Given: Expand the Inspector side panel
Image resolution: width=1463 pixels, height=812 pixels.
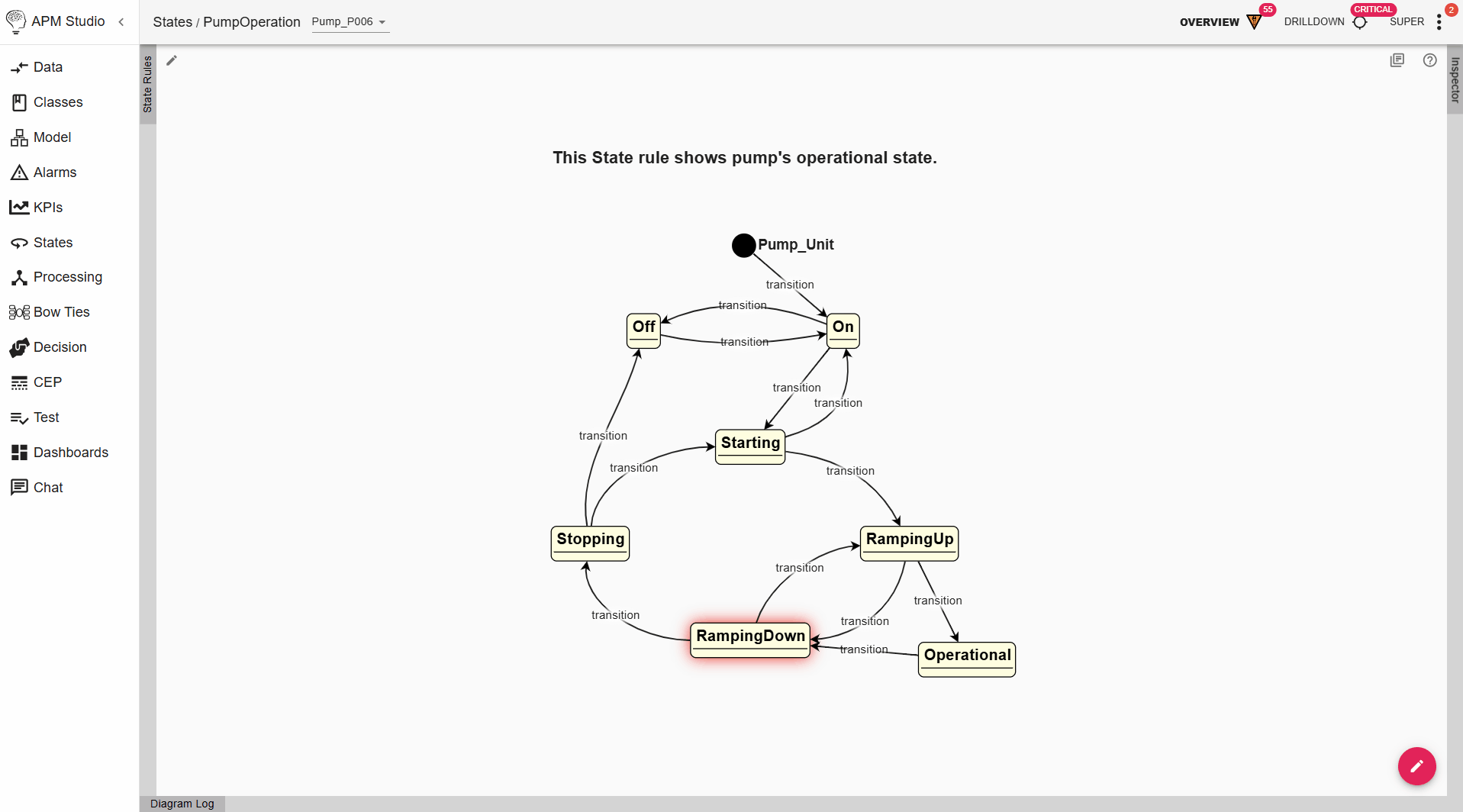Looking at the screenshot, I should (1455, 80).
